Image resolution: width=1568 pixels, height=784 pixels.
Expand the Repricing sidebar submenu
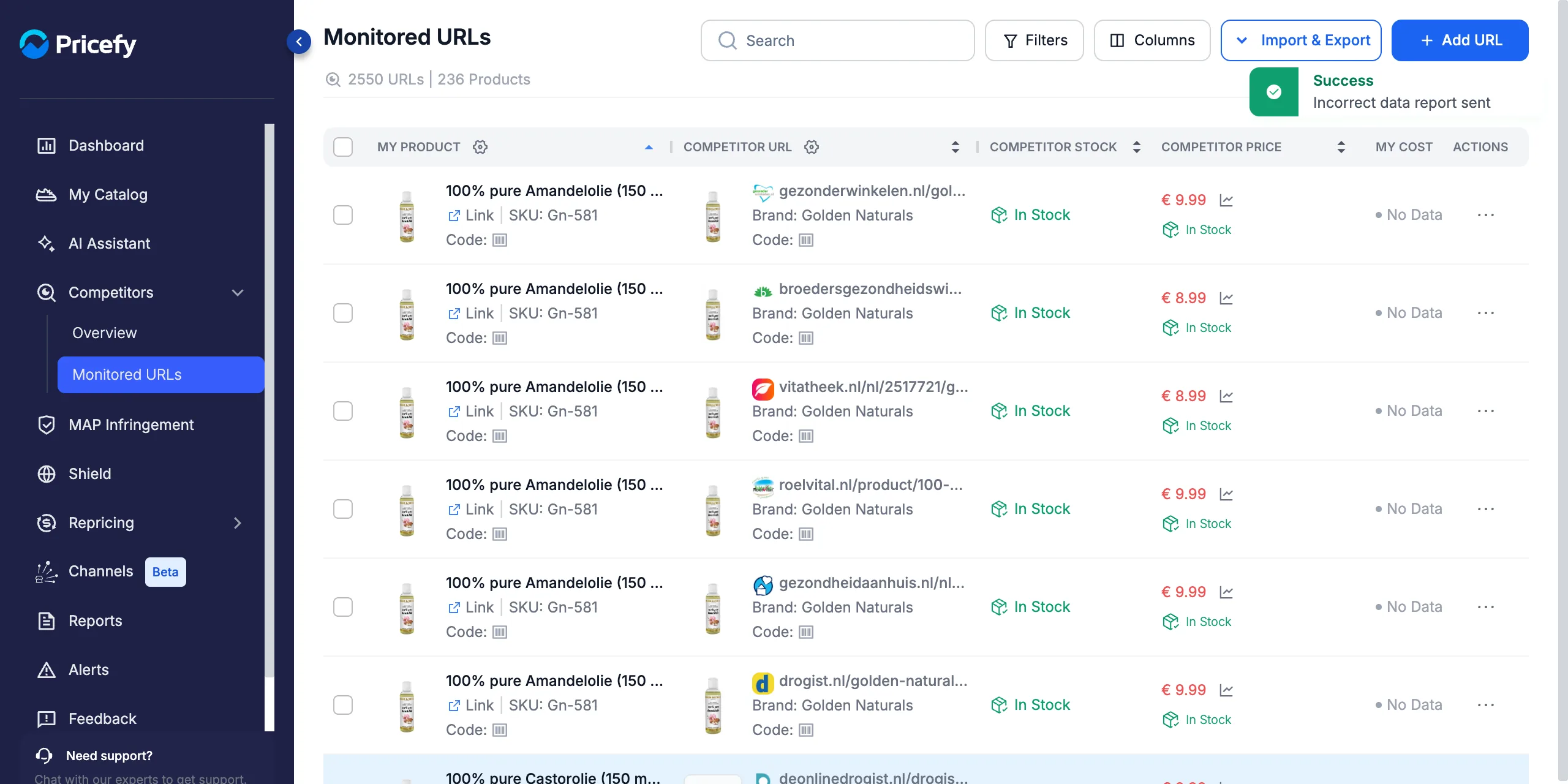pyautogui.click(x=238, y=523)
